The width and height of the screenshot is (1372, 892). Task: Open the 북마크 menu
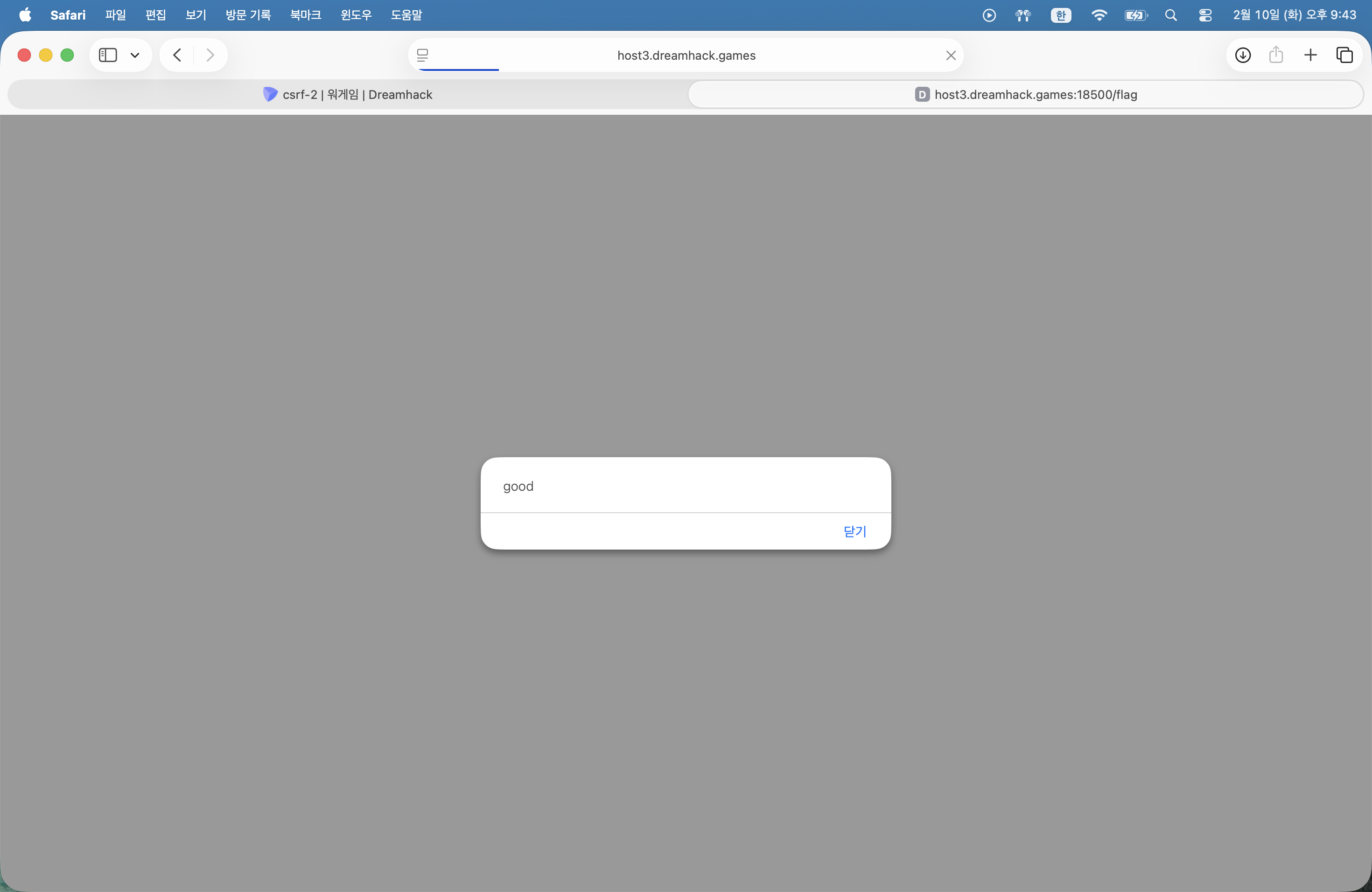(306, 15)
